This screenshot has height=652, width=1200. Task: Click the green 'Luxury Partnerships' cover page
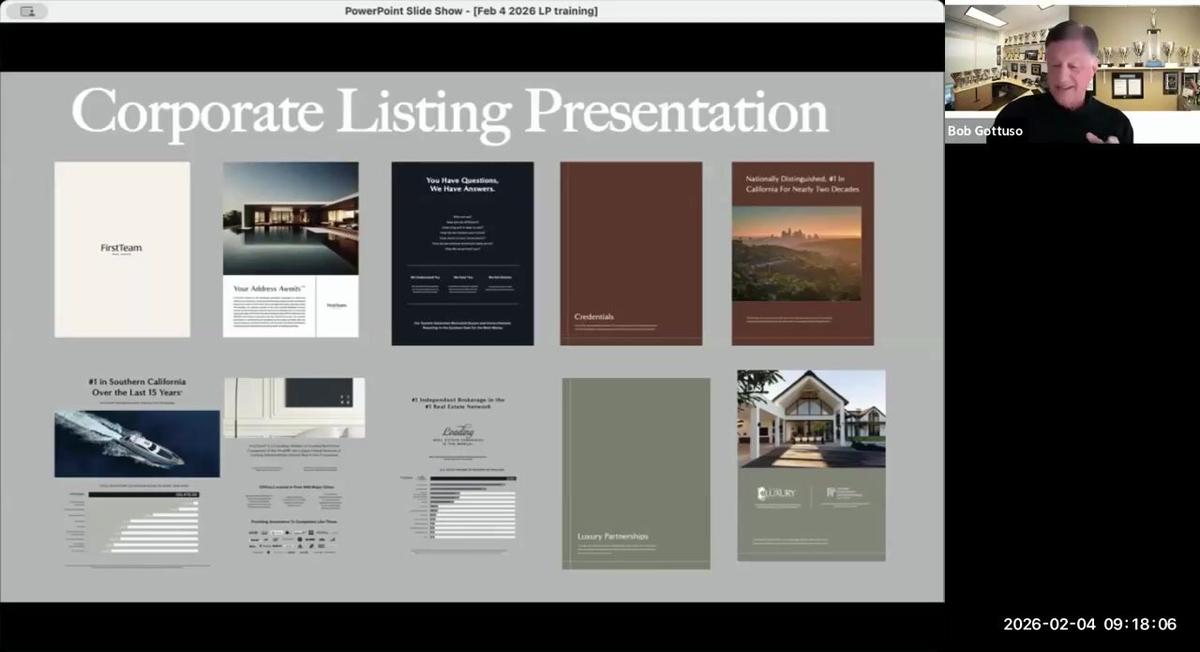[x=636, y=474]
